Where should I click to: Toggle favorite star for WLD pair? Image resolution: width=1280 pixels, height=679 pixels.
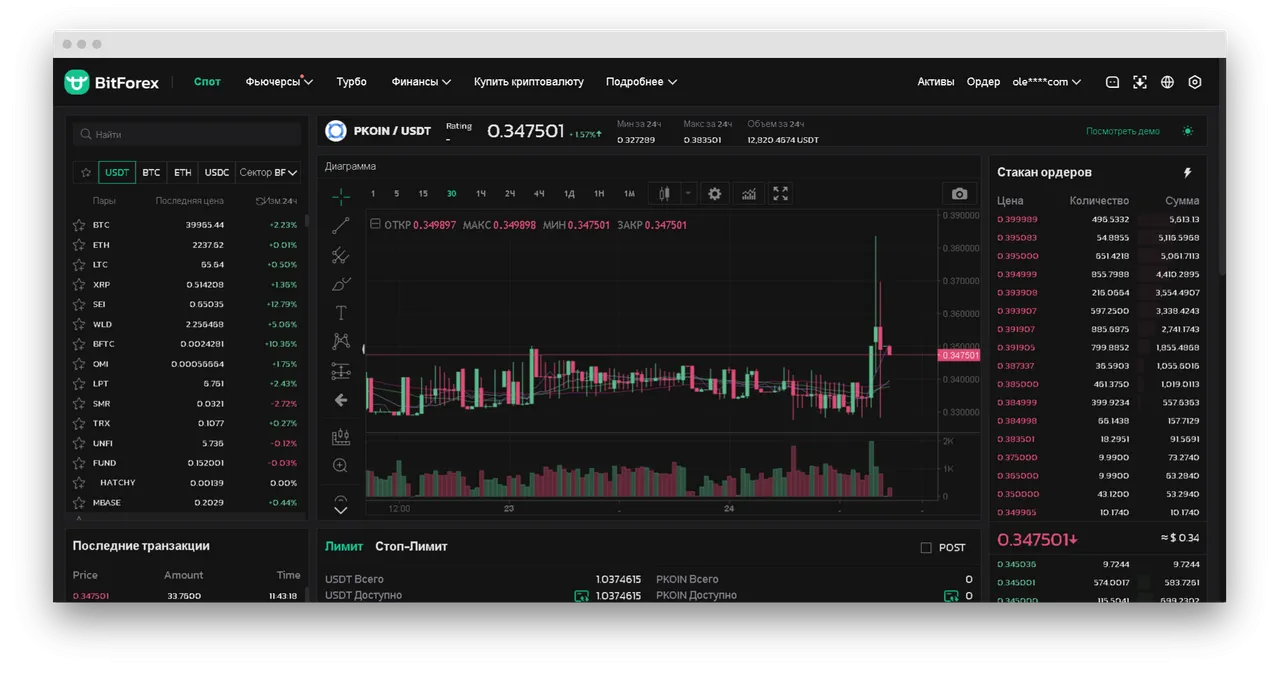79,324
